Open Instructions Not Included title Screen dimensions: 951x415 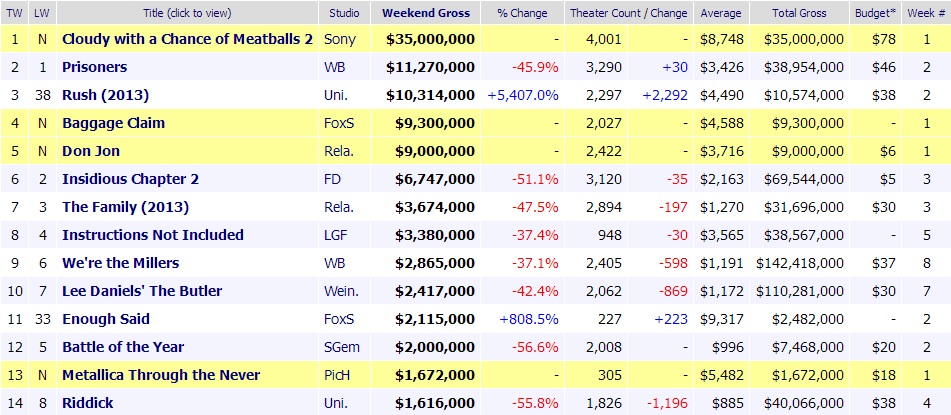(x=152, y=235)
